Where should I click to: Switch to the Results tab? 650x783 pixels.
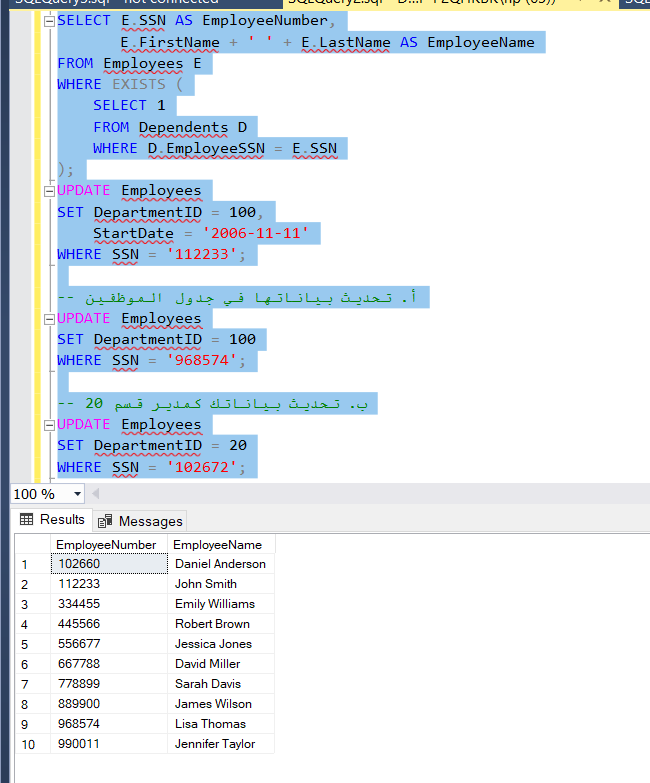click(x=52, y=520)
